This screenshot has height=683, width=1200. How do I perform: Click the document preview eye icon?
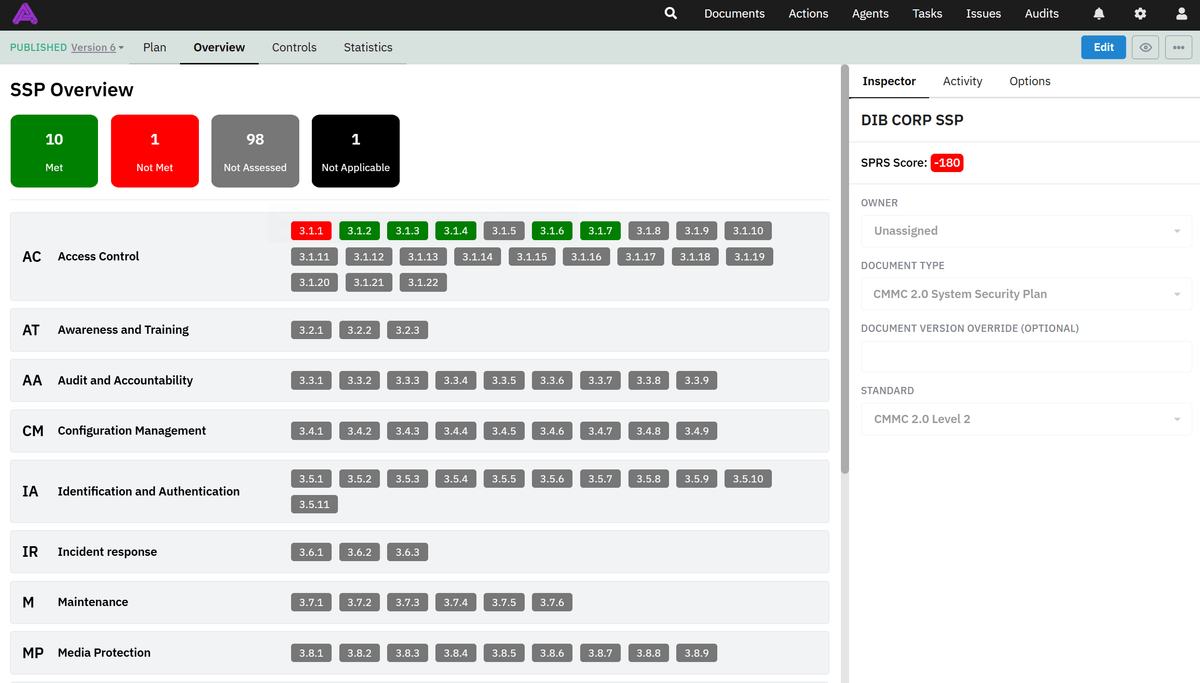coord(1144,47)
